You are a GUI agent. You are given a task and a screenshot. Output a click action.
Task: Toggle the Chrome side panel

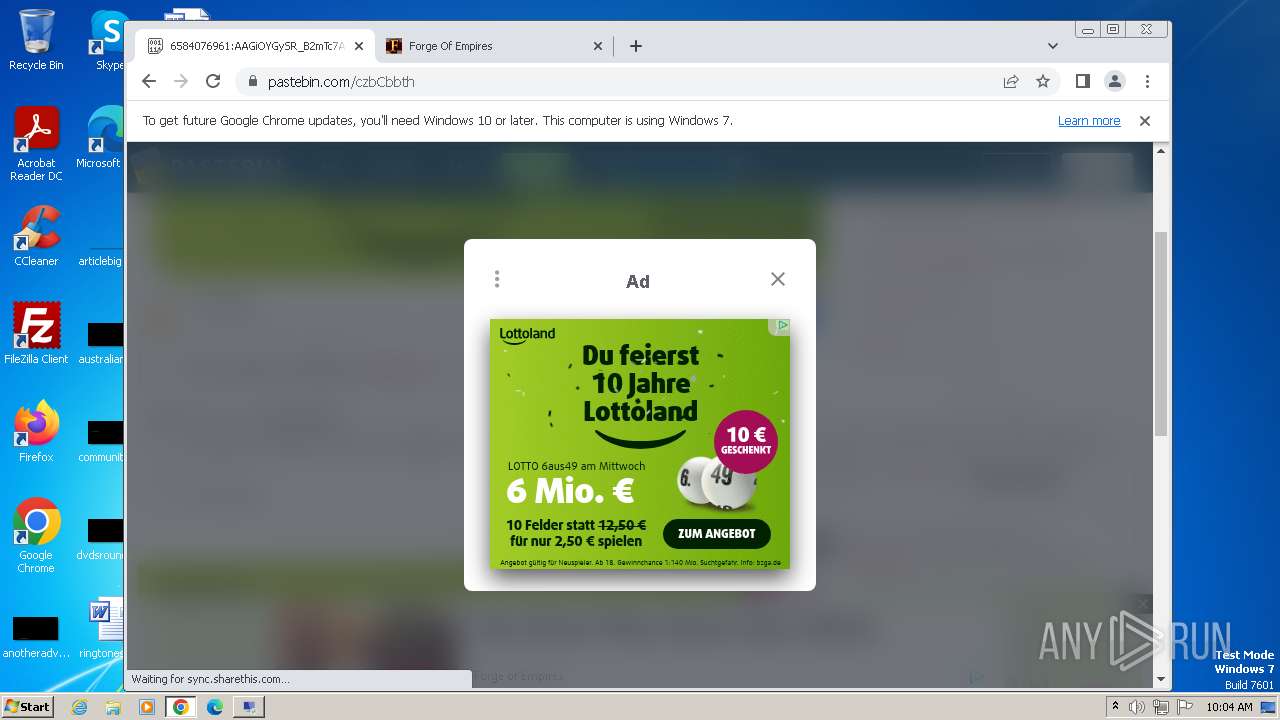point(1082,81)
